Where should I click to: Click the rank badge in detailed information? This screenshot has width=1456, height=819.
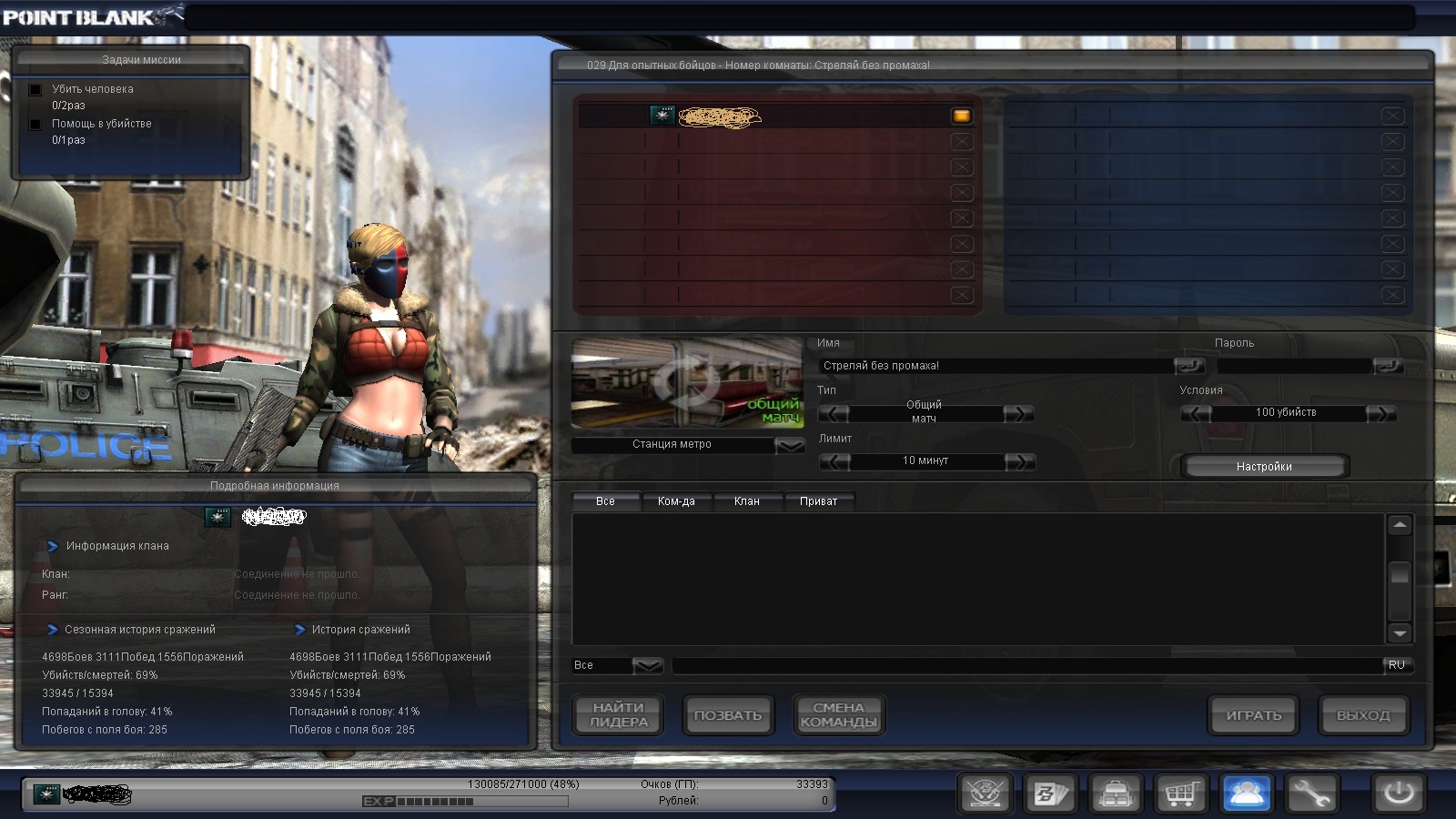coord(217,517)
